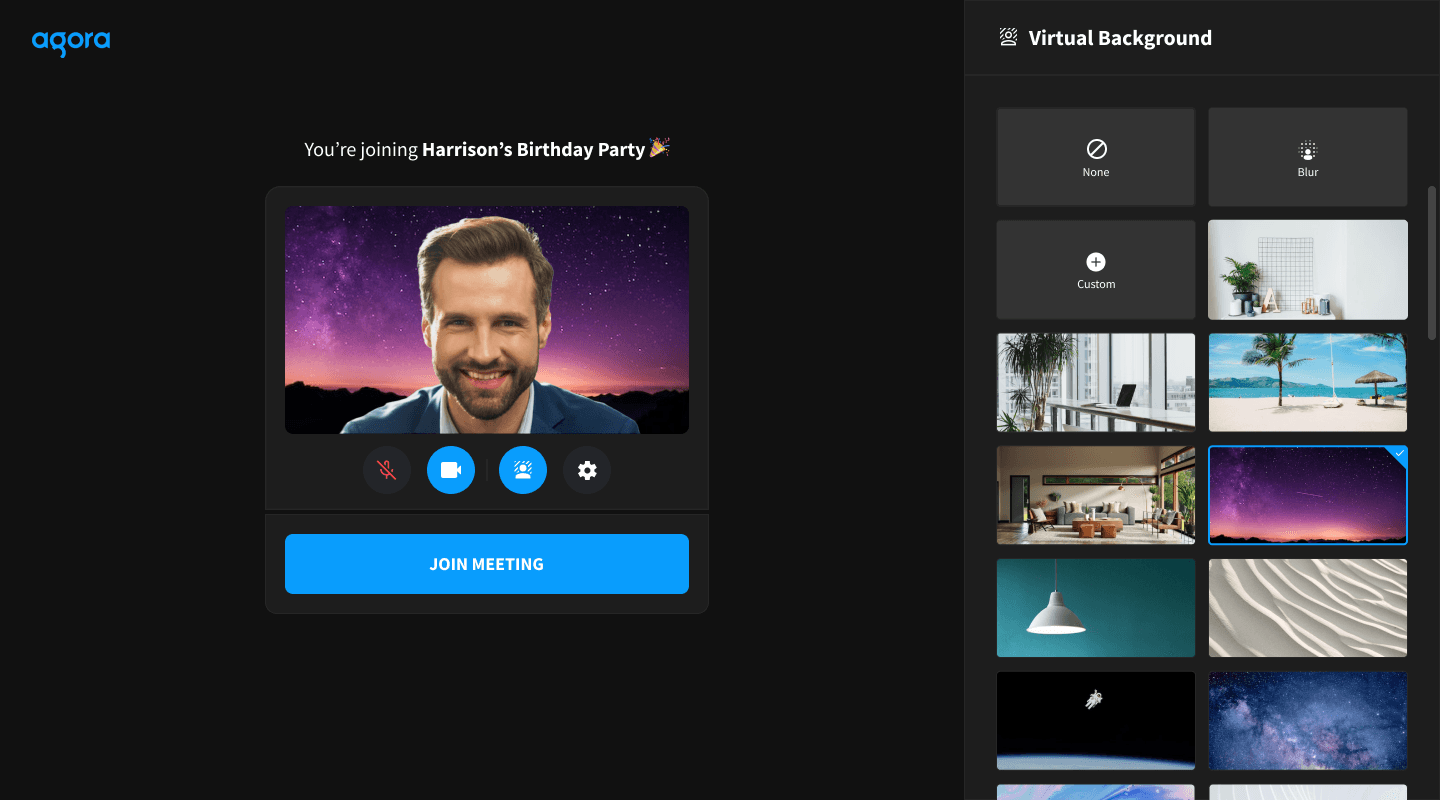Click the Custom background upload option
Image resolution: width=1440 pixels, height=800 pixels.
pyautogui.click(x=1095, y=269)
